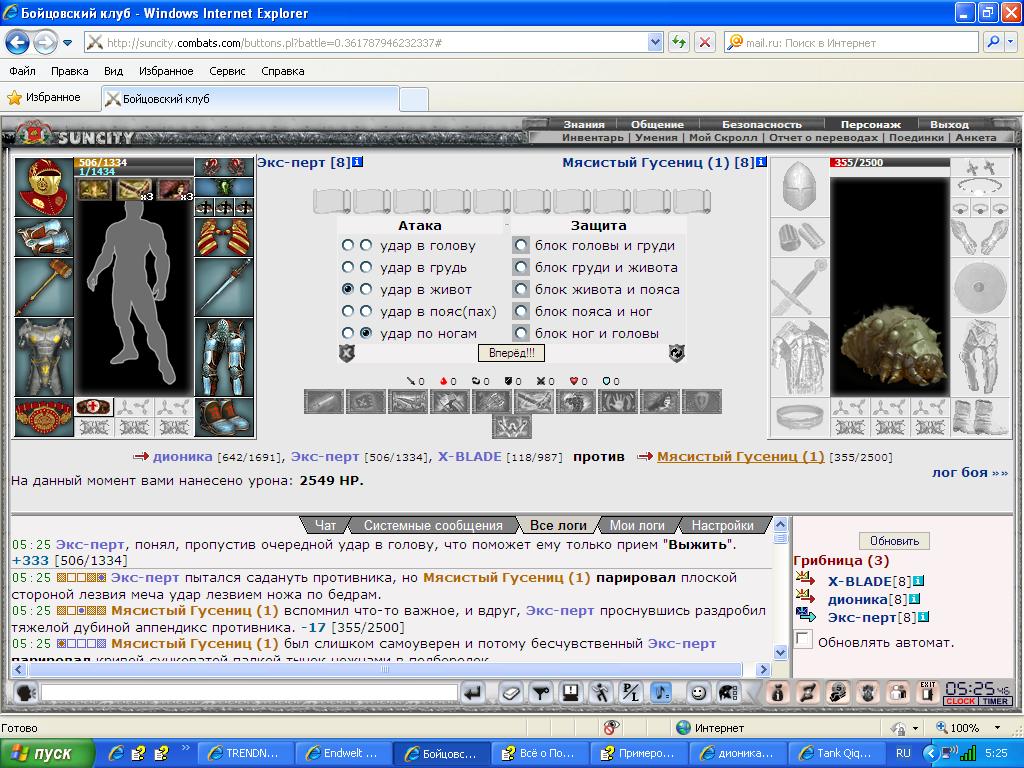This screenshot has width=1024, height=768.
Task: Select блок живота и пояса defense
Action: (520, 289)
